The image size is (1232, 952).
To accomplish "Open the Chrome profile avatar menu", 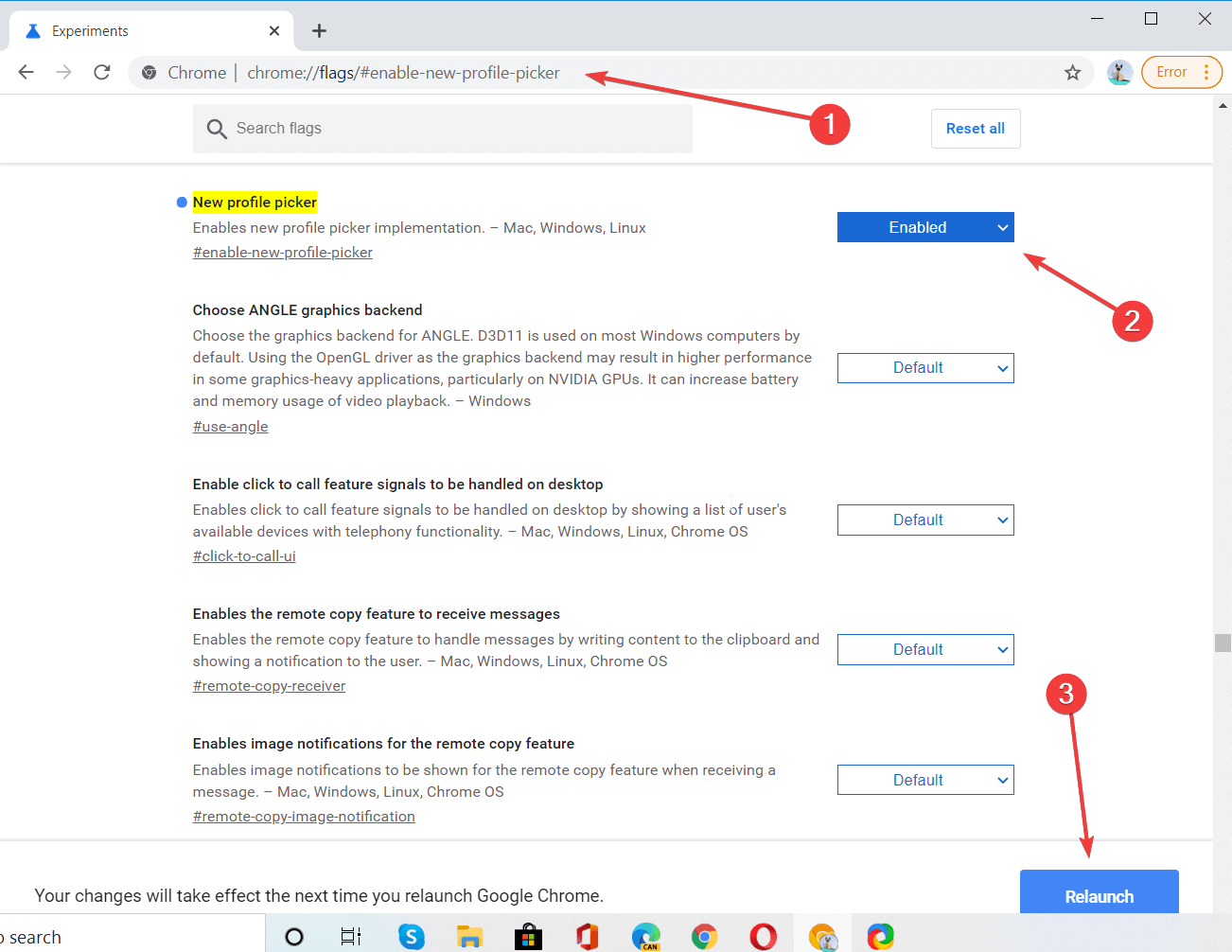I will pos(1120,73).
